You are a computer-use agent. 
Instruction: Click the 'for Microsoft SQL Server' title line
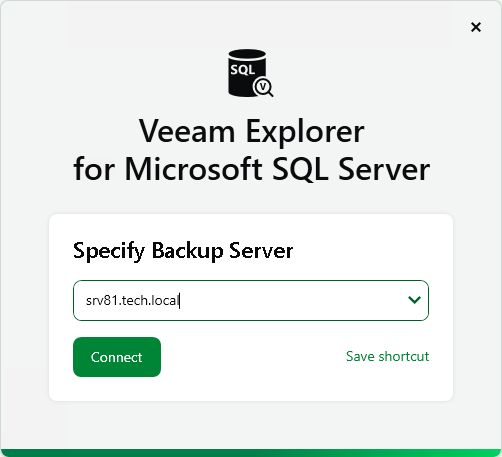coord(252,169)
